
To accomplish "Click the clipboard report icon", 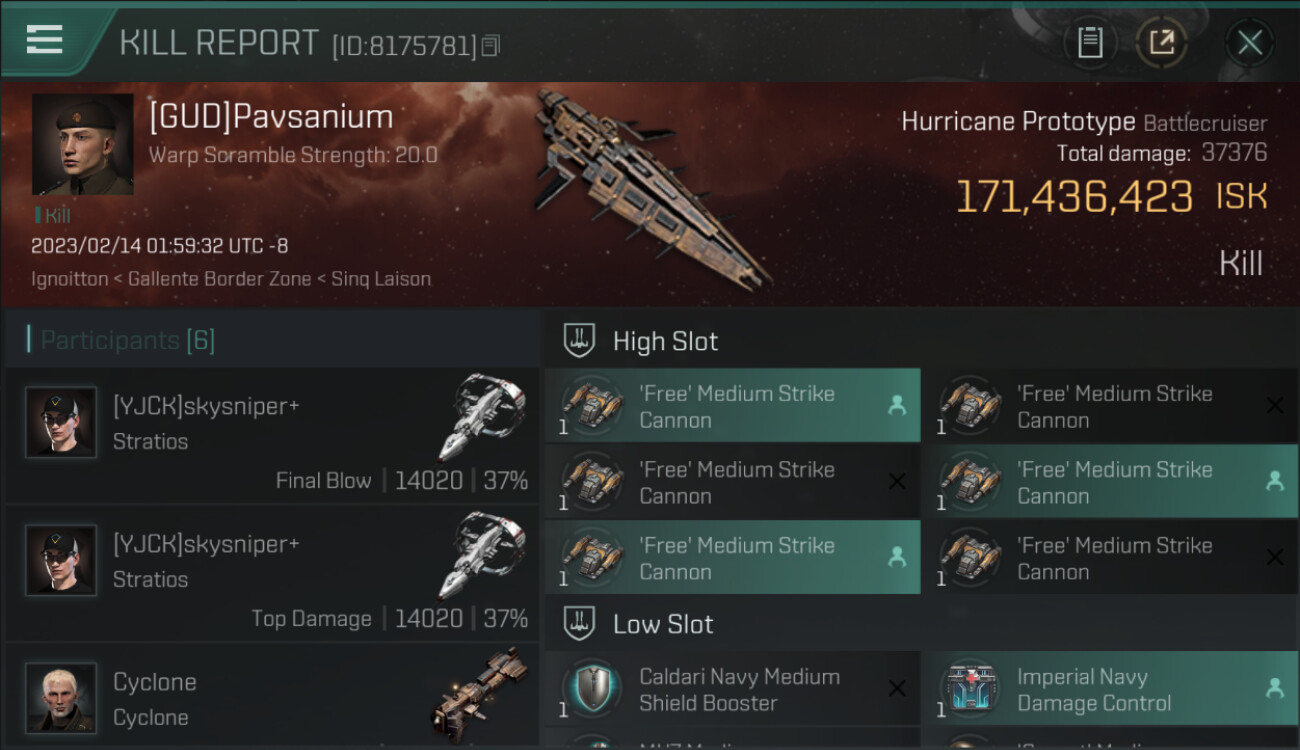I will [x=1090, y=42].
